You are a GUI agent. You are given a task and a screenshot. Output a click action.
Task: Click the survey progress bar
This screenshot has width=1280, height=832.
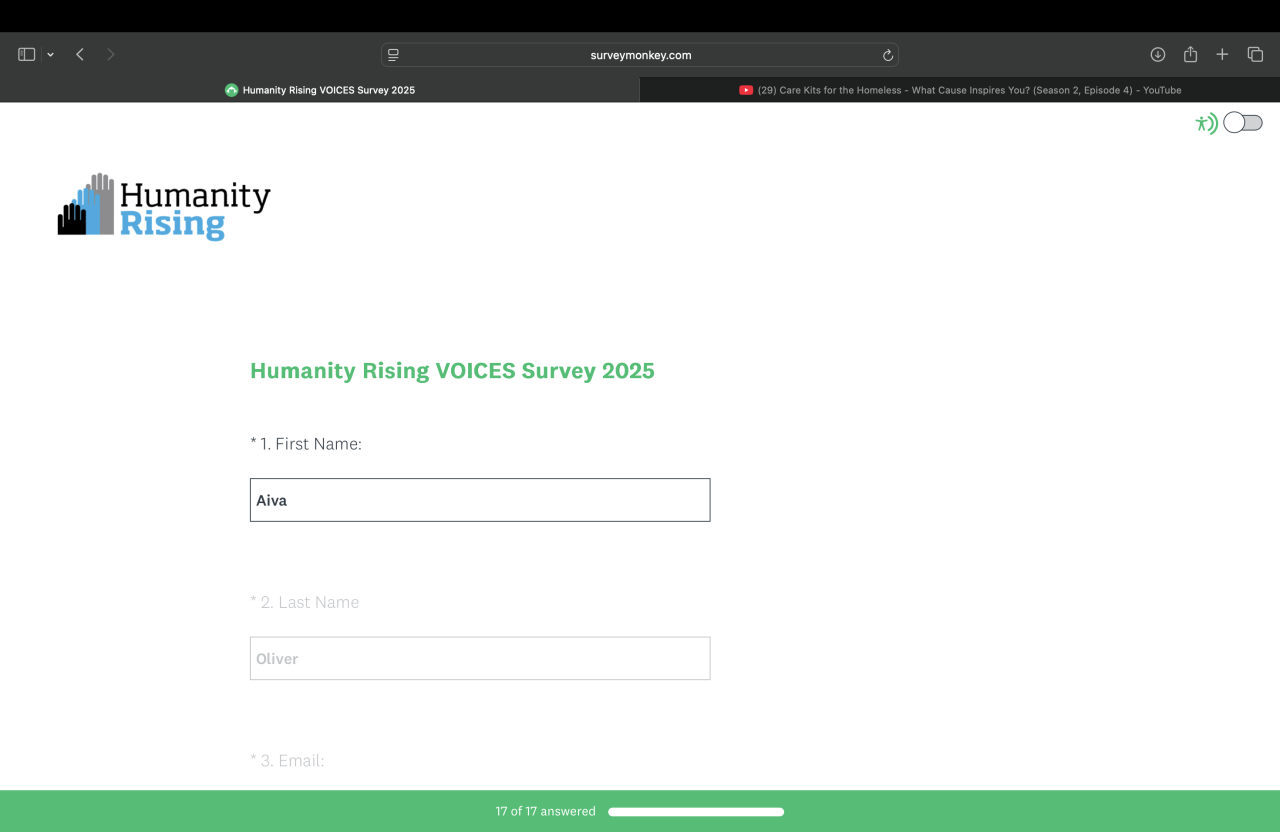[x=696, y=812]
